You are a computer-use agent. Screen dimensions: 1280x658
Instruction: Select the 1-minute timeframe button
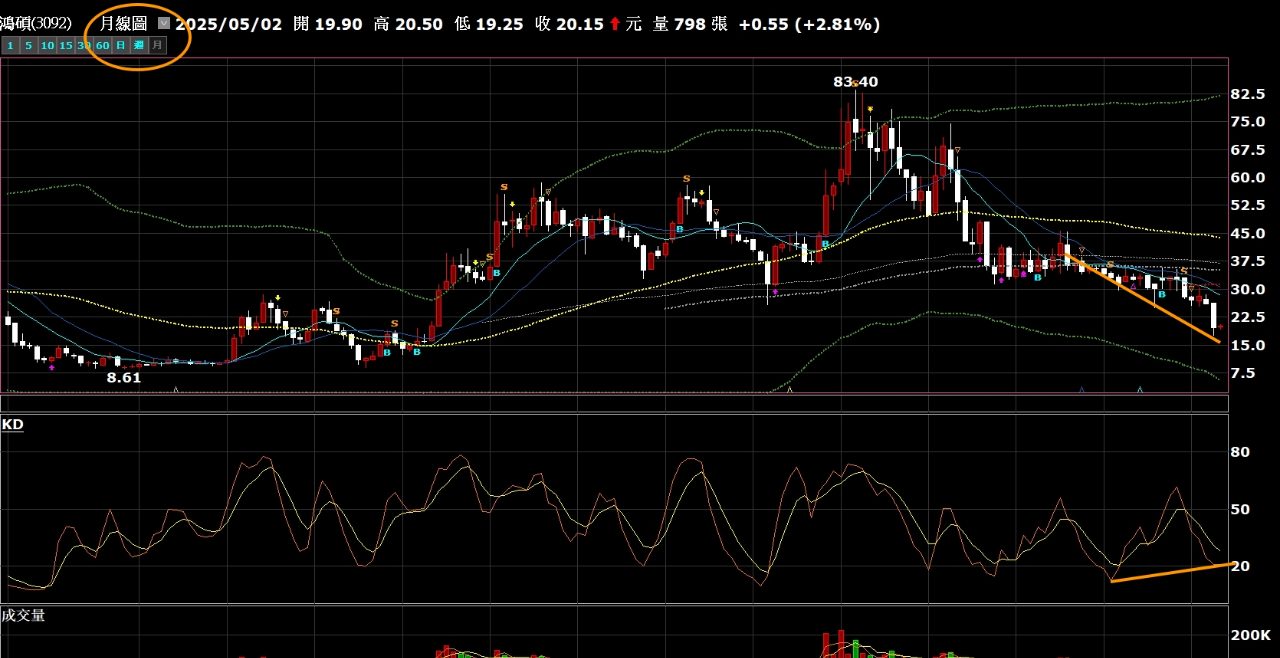(11, 45)
